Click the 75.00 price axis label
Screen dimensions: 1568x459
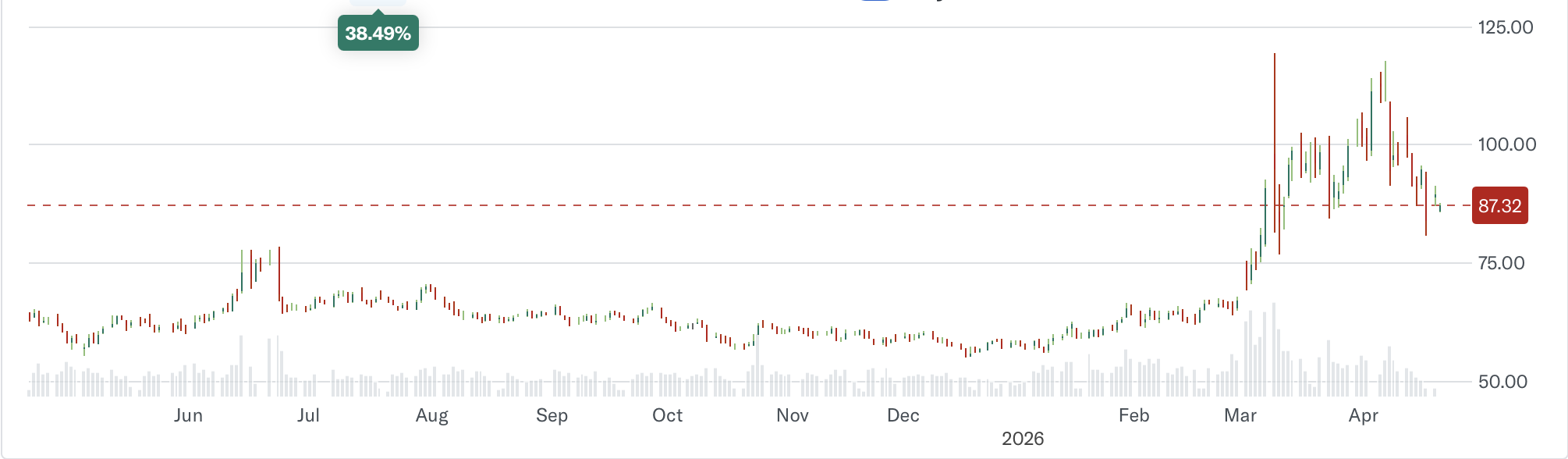point(1501,263)
